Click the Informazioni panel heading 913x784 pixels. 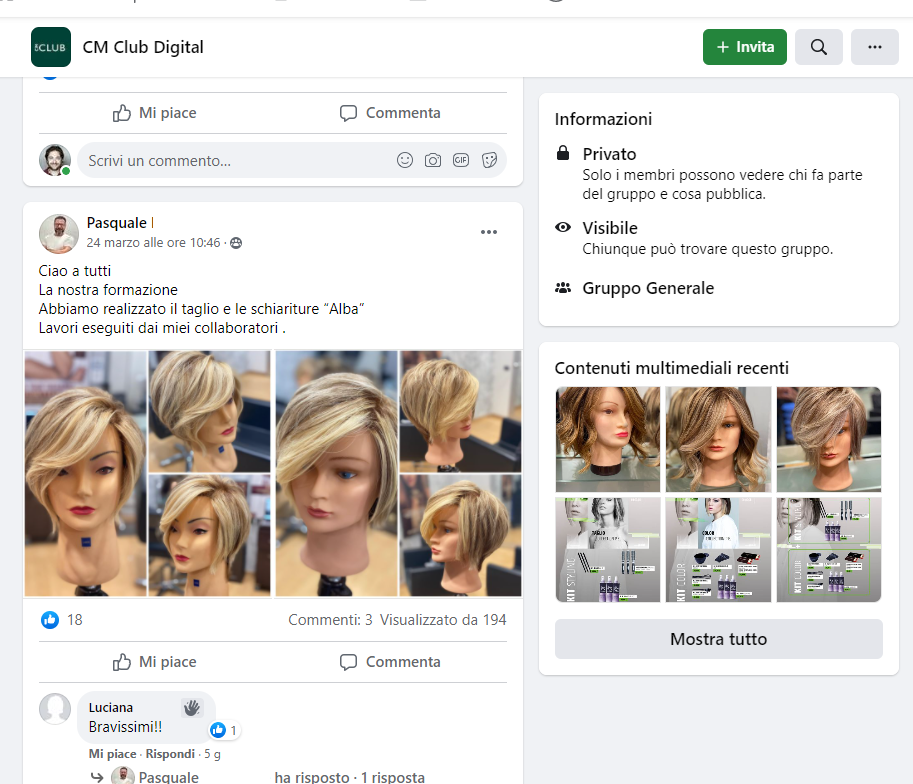click(x=603, y=119)
